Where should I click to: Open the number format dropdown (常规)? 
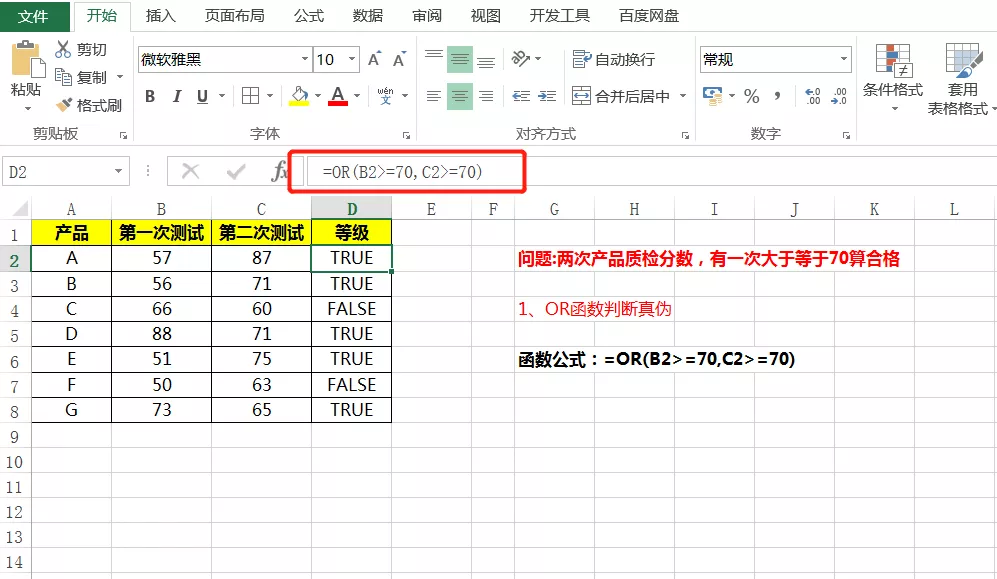pyautogui.click(x=844, y=59)
